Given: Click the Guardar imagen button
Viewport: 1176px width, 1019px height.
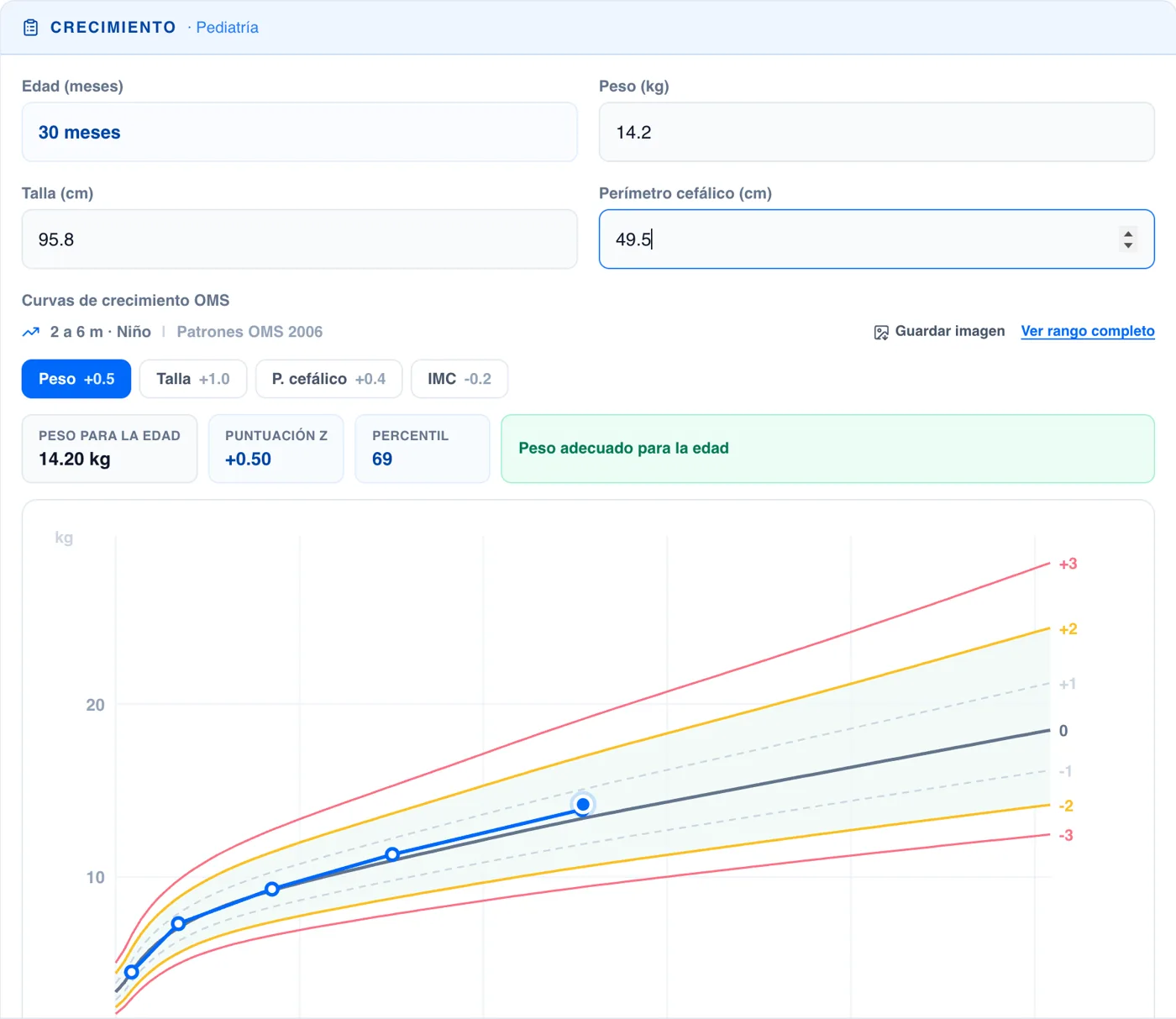Looking at the screenshot, I should tap(939, 332).
